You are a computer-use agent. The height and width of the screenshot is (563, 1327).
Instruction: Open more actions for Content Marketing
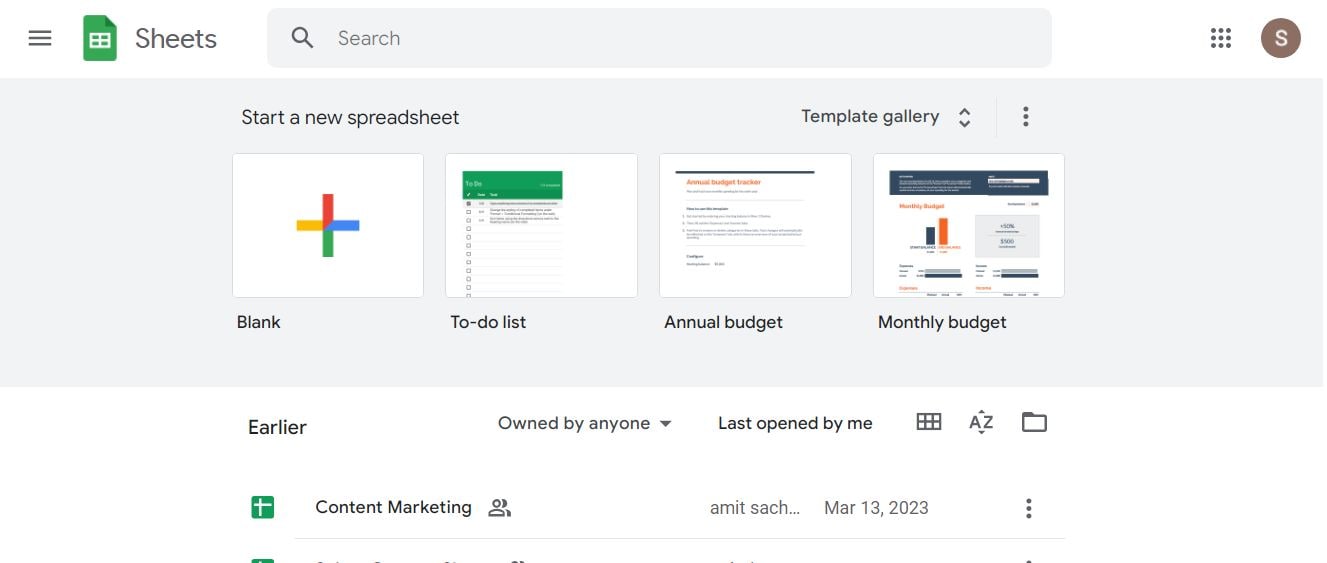tap(1028, 509)
